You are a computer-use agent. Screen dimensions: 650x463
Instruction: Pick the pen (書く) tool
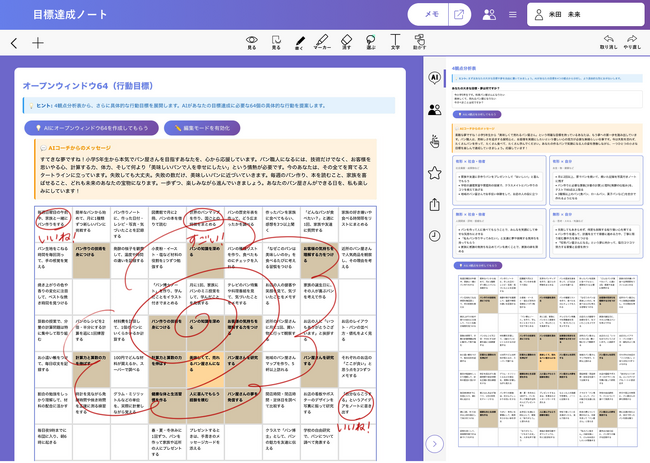click(x=299, y=42)
